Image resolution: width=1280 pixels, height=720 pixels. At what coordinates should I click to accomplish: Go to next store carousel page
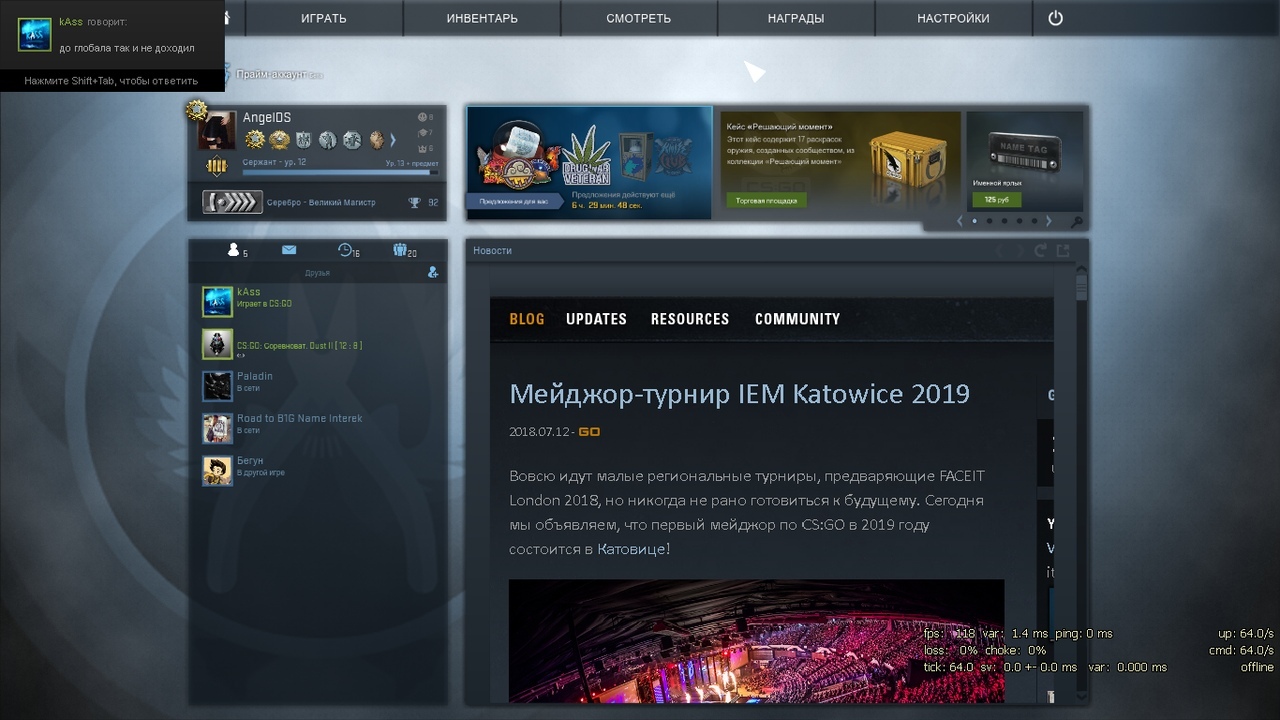(1048, 221)
